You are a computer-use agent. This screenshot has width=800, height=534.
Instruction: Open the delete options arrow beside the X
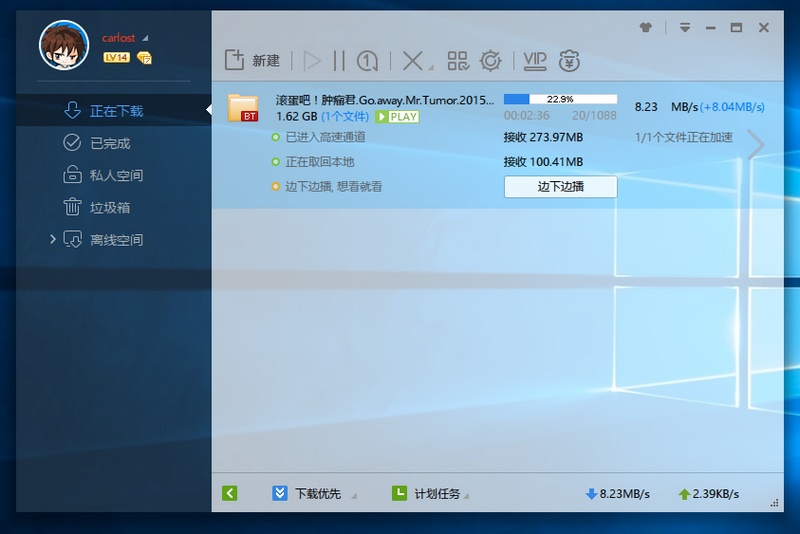[x=431, y=68]
